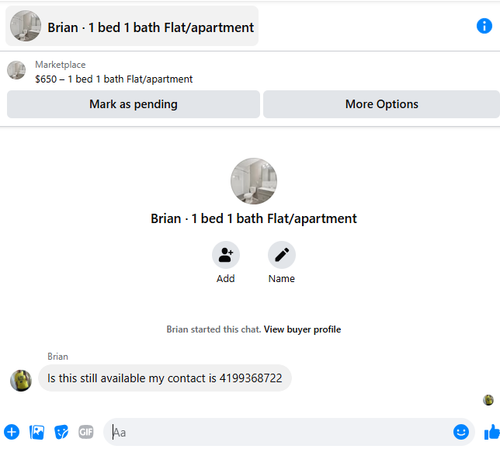Image resolution: width=500 pixels, height=450 pixels.
Task: Open the plus more-actions menu
Action: click(x=12, y=432)
